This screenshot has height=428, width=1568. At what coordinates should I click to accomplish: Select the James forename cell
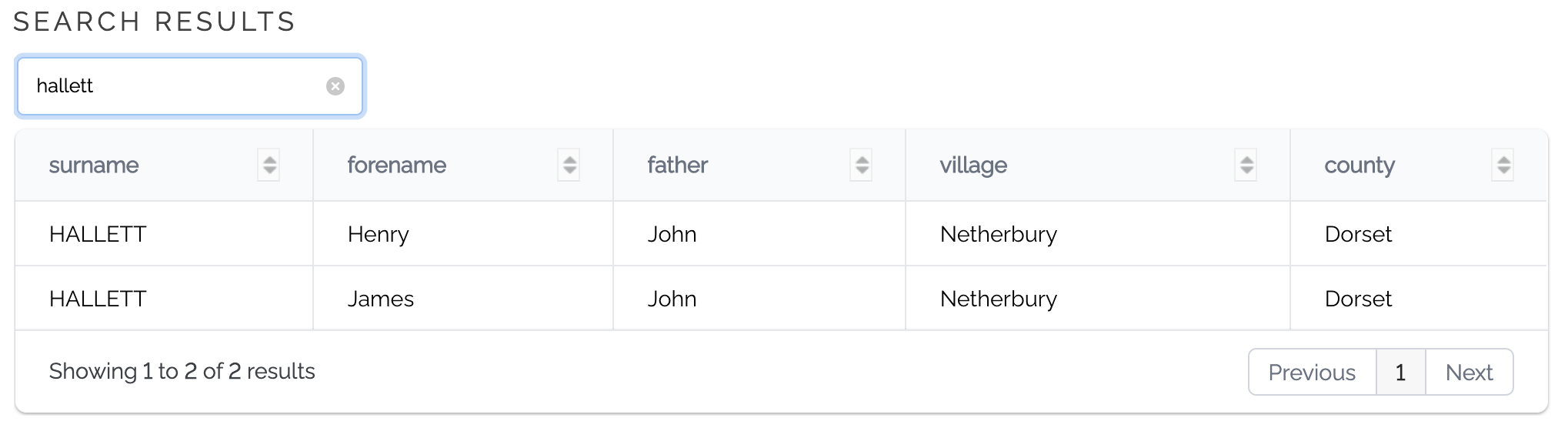point(463,299)
